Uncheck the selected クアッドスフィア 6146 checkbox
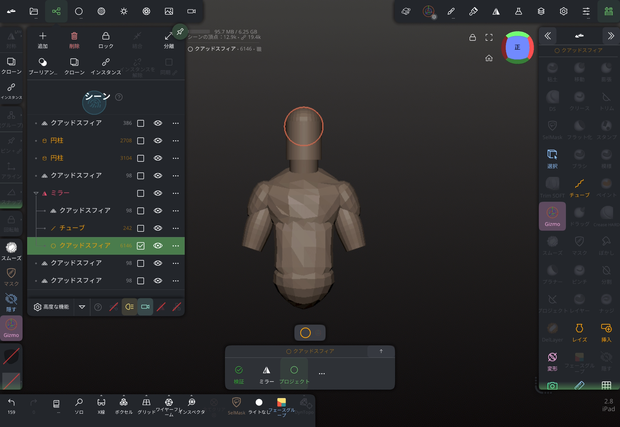620x427 pixels. pyautogui.click(x=140, y=246)
